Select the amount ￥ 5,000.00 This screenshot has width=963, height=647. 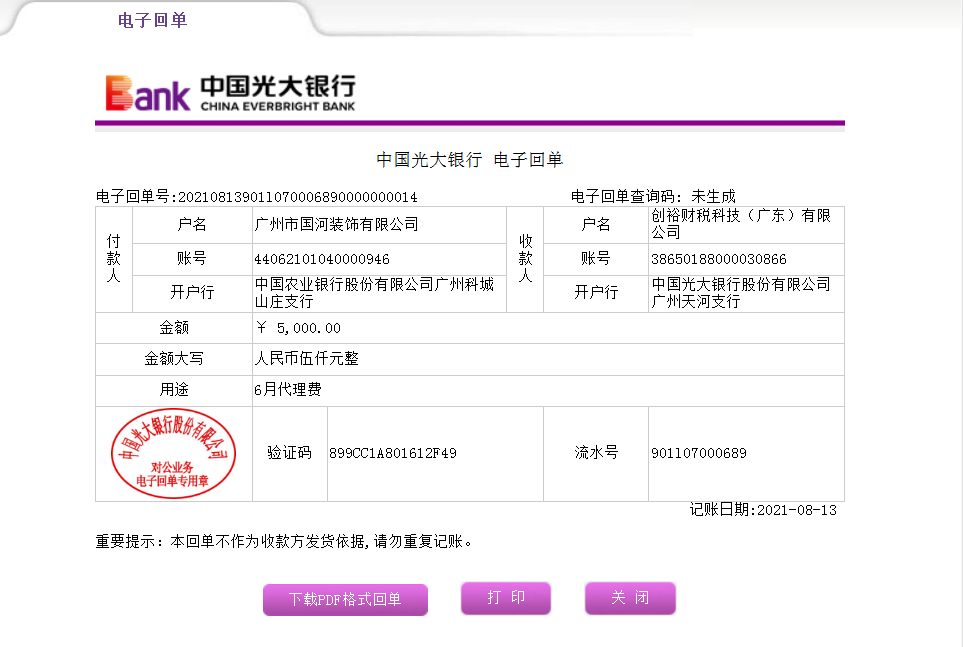(298, 328)
